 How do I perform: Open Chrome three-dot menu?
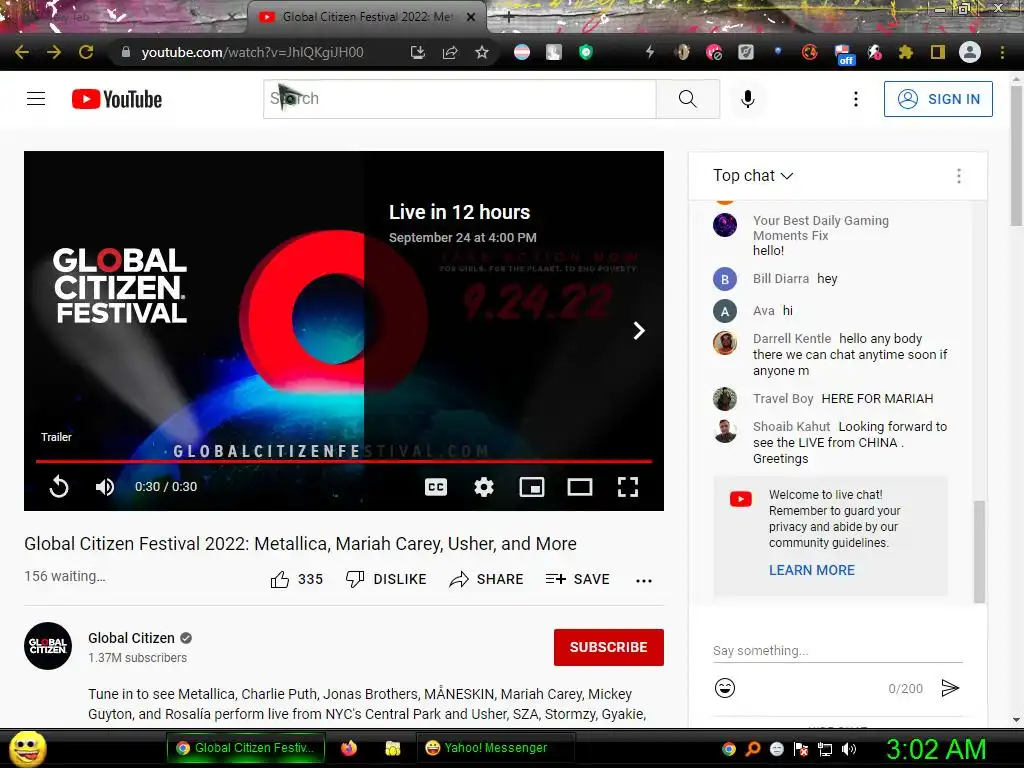[x=1002, y=52]
